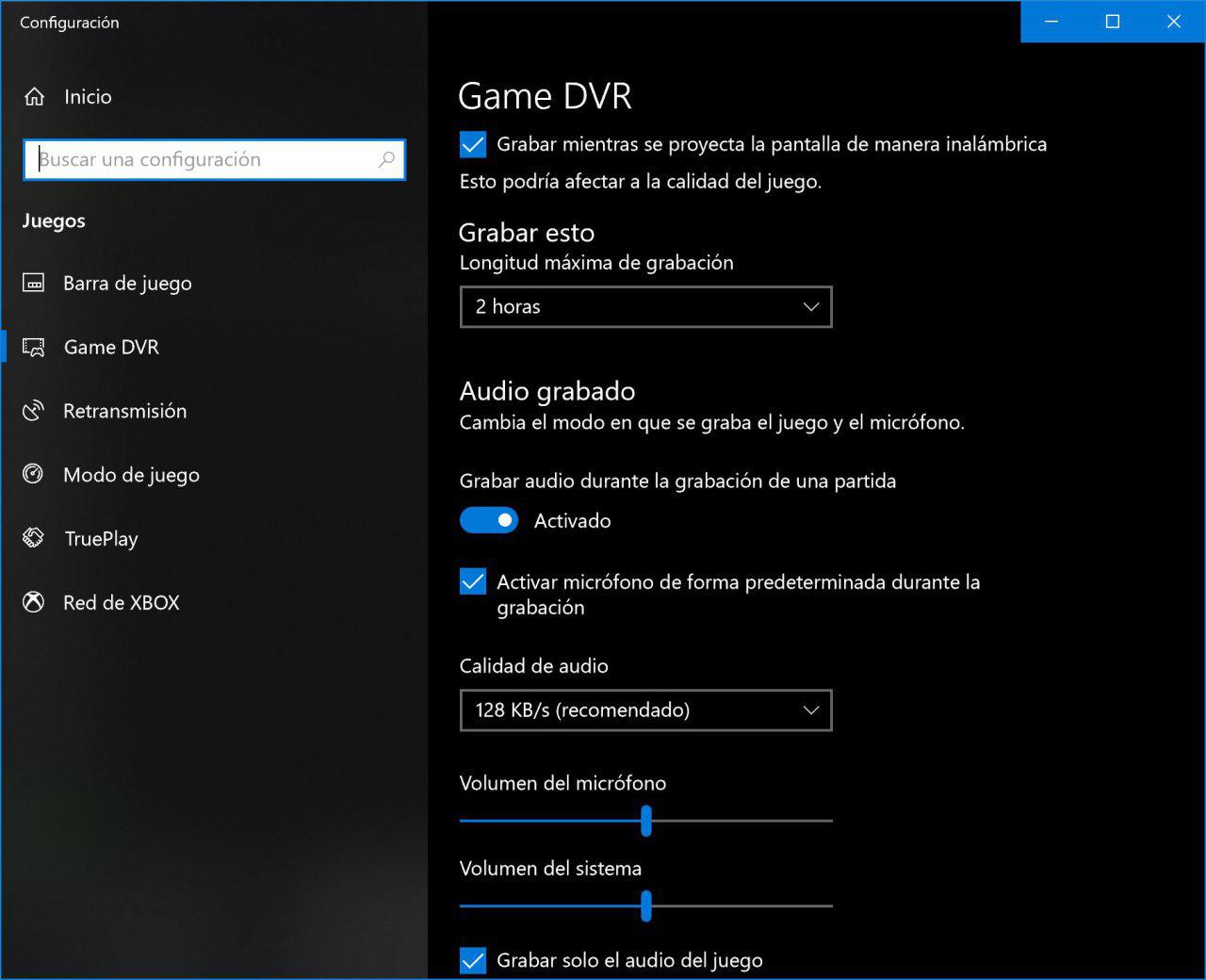The width and height of the screenshot is (1206, 980).
Task: Click the Modo de juego gauge icon
Action: click(x=34, y=475)
